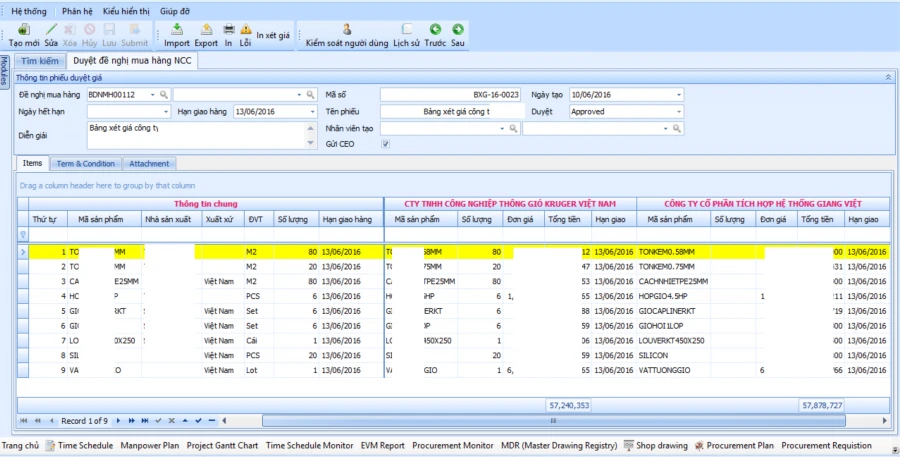Click the Hủy cancel icon

[x=90, y=29]
